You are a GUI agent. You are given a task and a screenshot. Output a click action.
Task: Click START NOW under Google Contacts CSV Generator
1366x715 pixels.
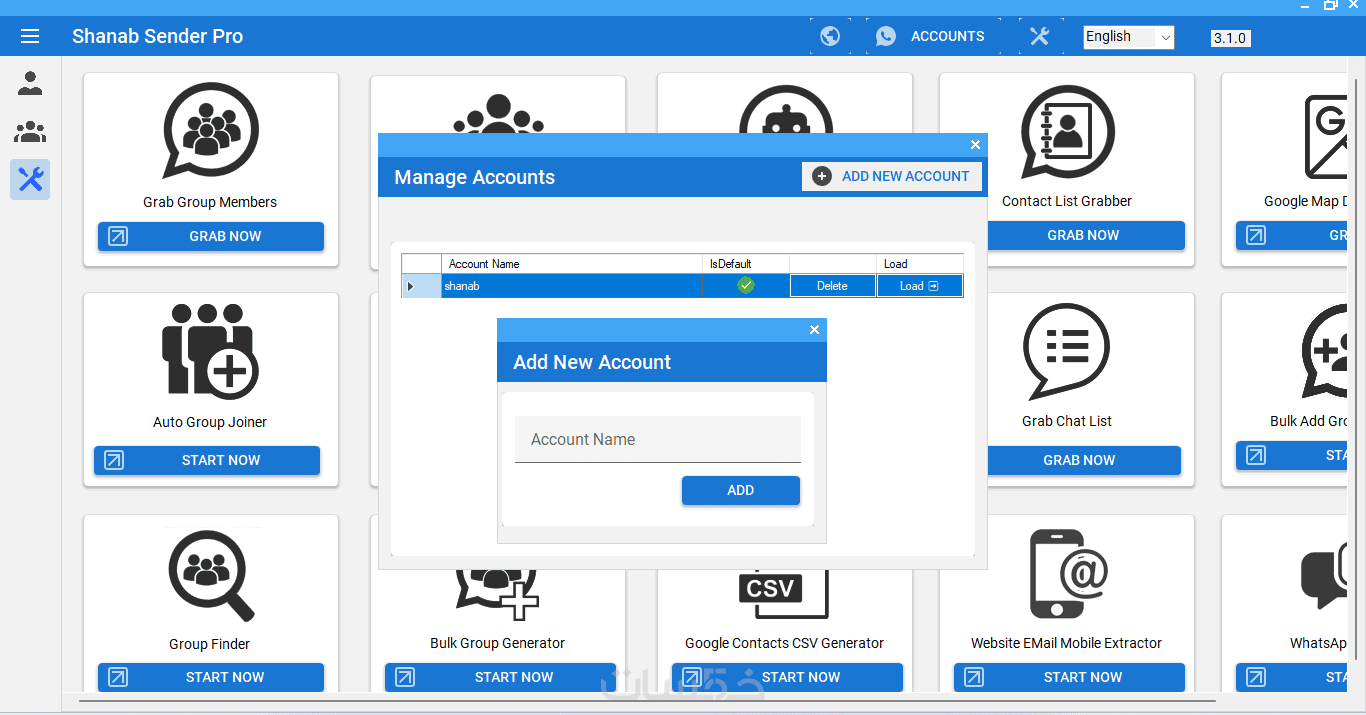787,677
